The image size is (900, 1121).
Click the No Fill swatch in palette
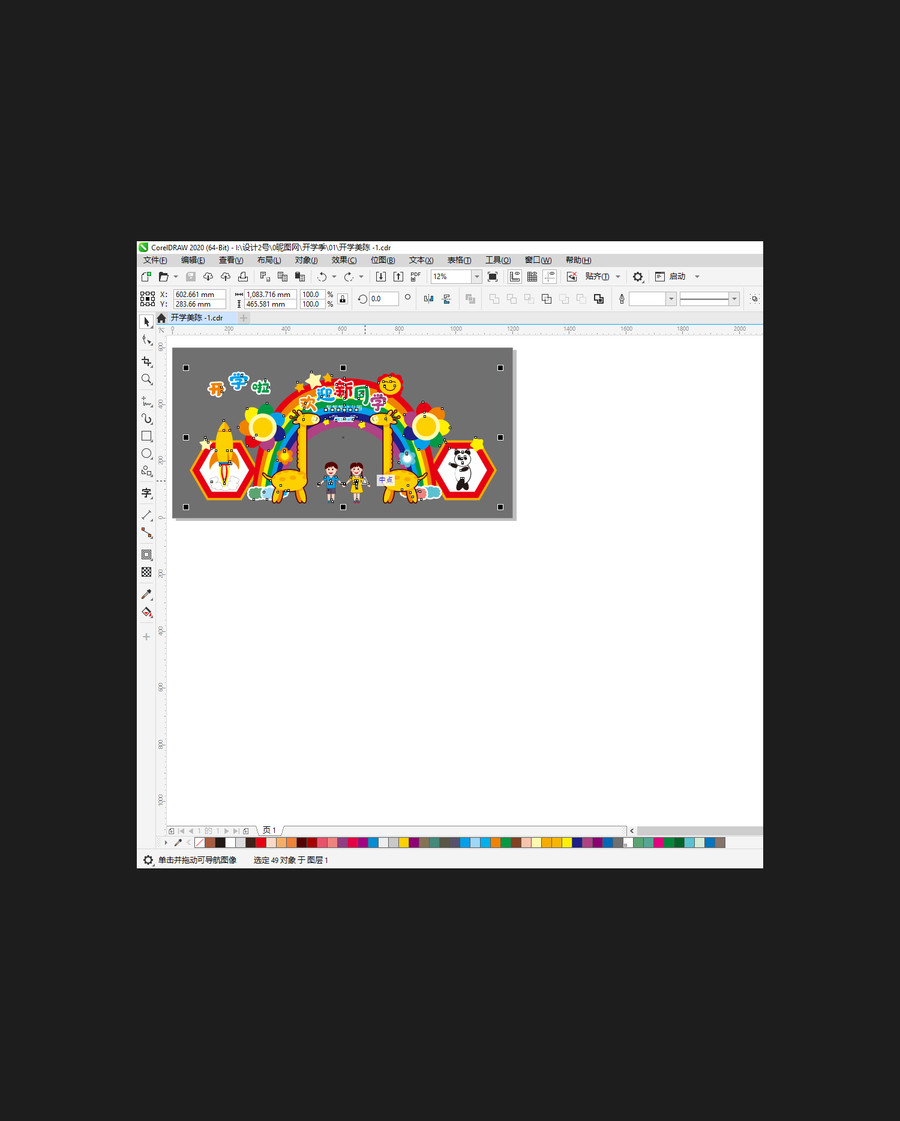click(199, 843)
